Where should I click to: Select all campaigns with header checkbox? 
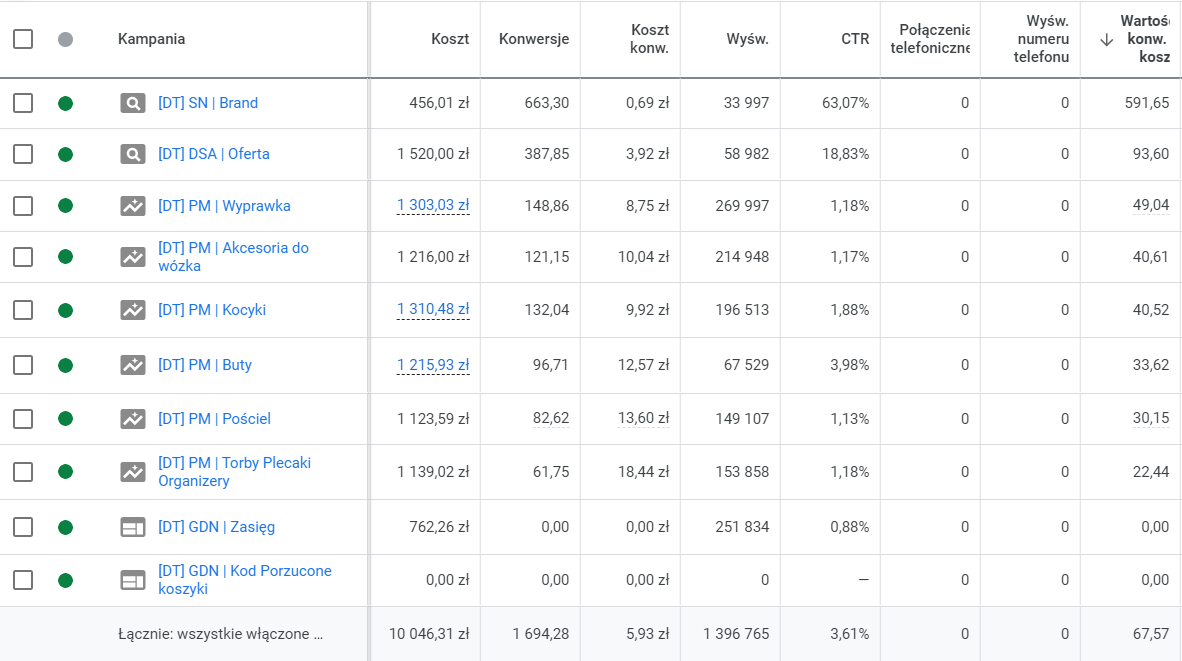tap(23, 39)
